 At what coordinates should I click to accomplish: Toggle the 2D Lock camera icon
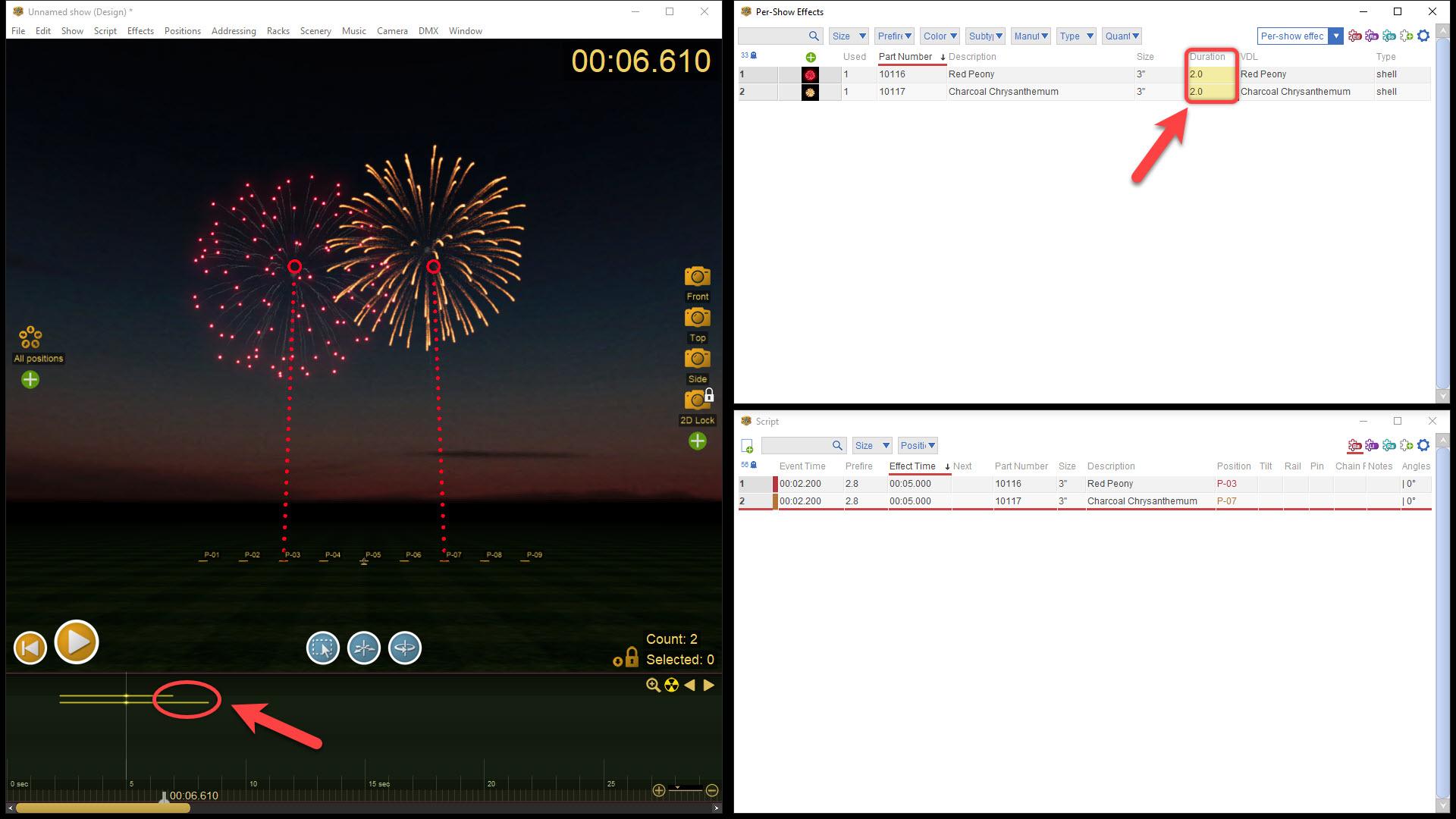697,400
